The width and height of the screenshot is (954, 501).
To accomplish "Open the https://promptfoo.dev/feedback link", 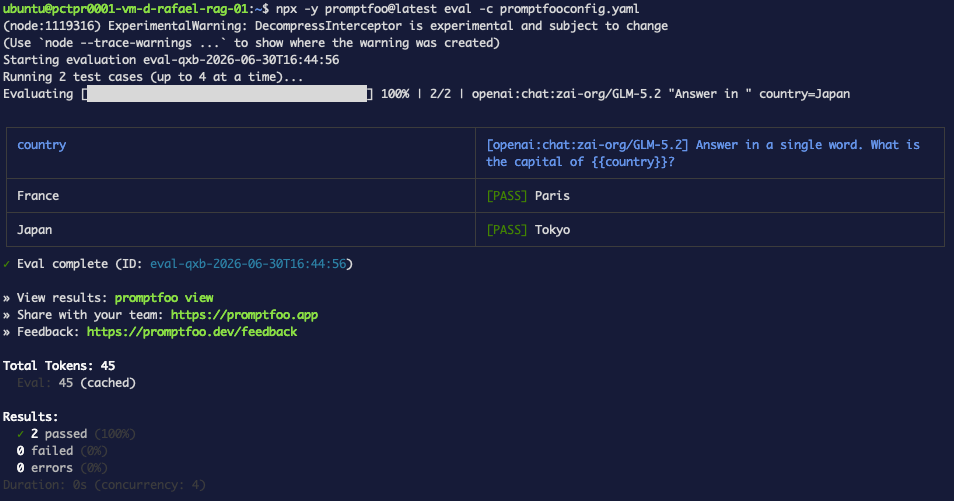I will (192, 332).
